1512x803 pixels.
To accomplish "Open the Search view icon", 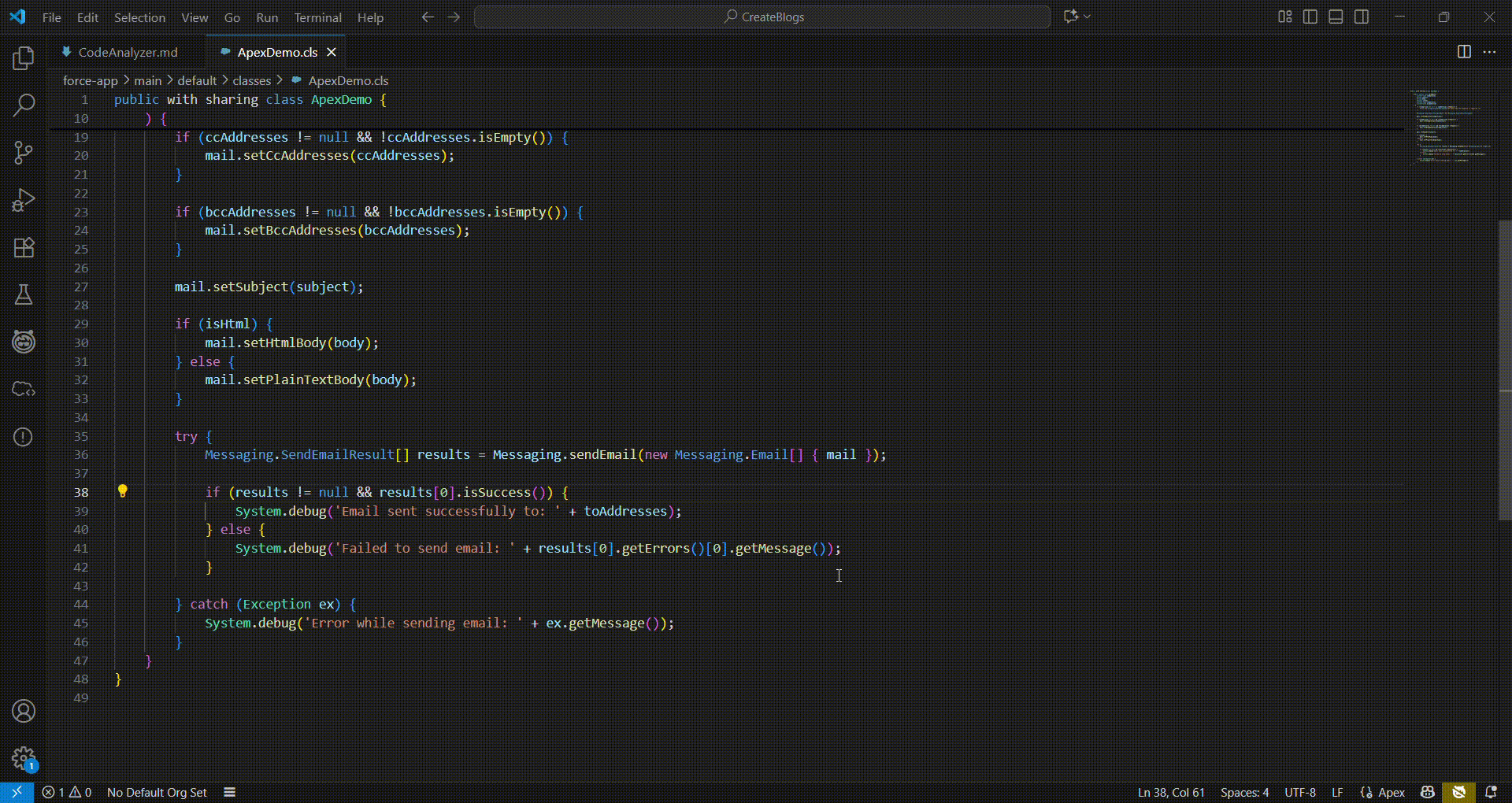I will coord(24,105).
